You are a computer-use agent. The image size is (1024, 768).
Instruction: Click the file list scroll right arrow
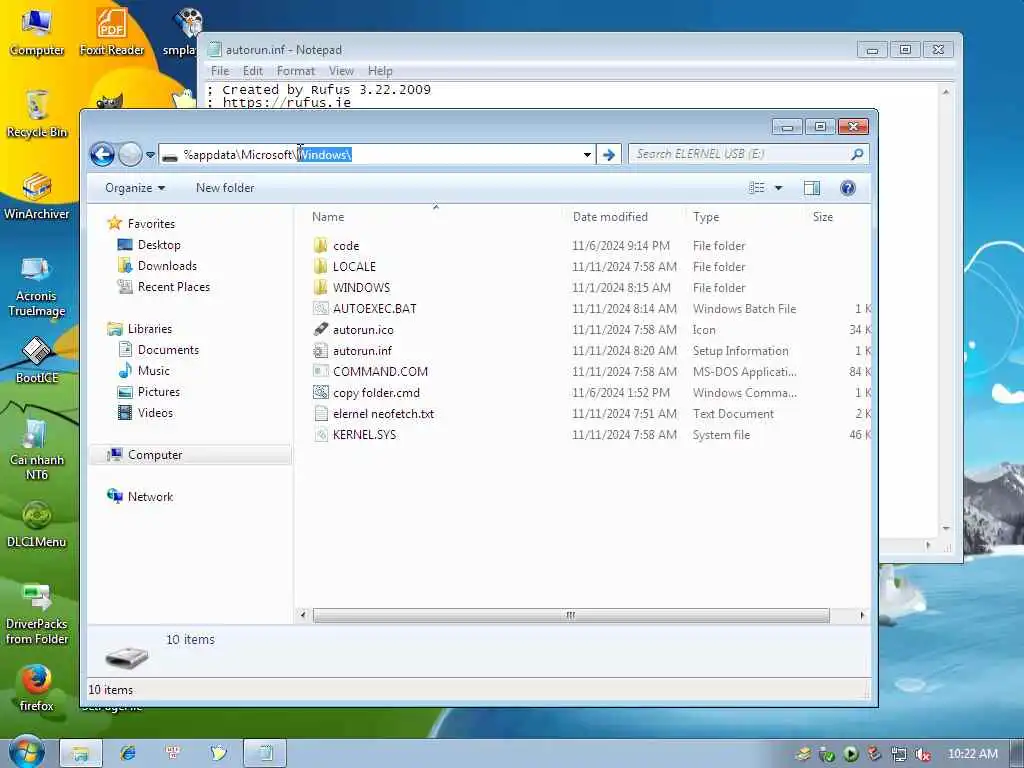pyautogui.click(x=862, y=615)
